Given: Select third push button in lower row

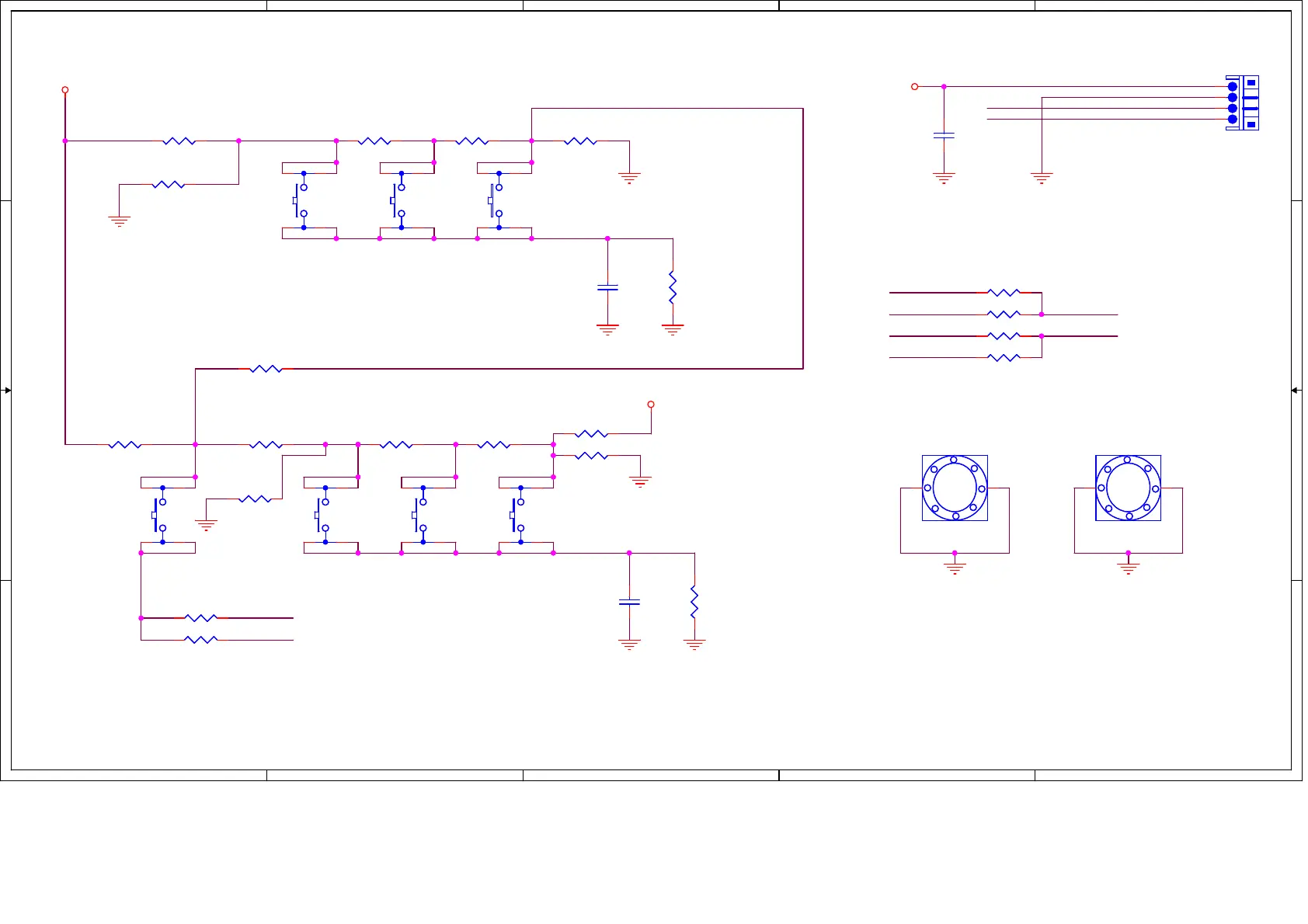Looking at the screenshot, I should [420, 515].
